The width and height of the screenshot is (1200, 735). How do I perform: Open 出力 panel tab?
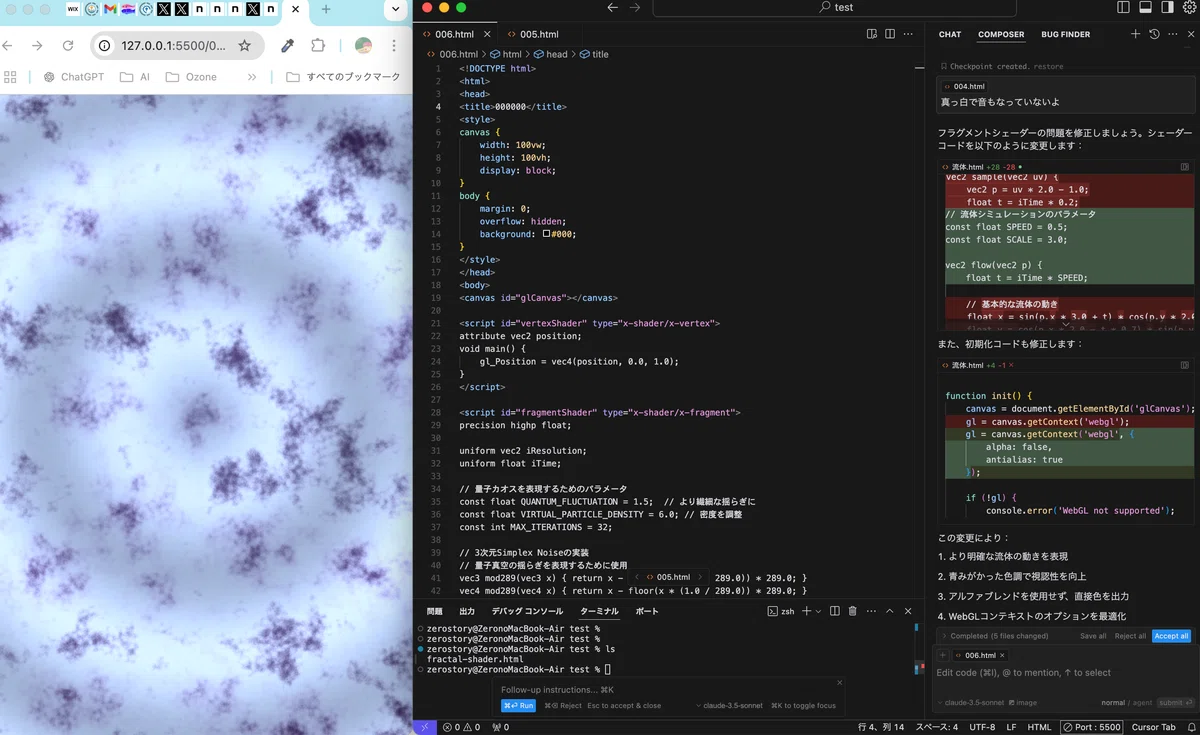pyautogui.click(x=467, y=611)
